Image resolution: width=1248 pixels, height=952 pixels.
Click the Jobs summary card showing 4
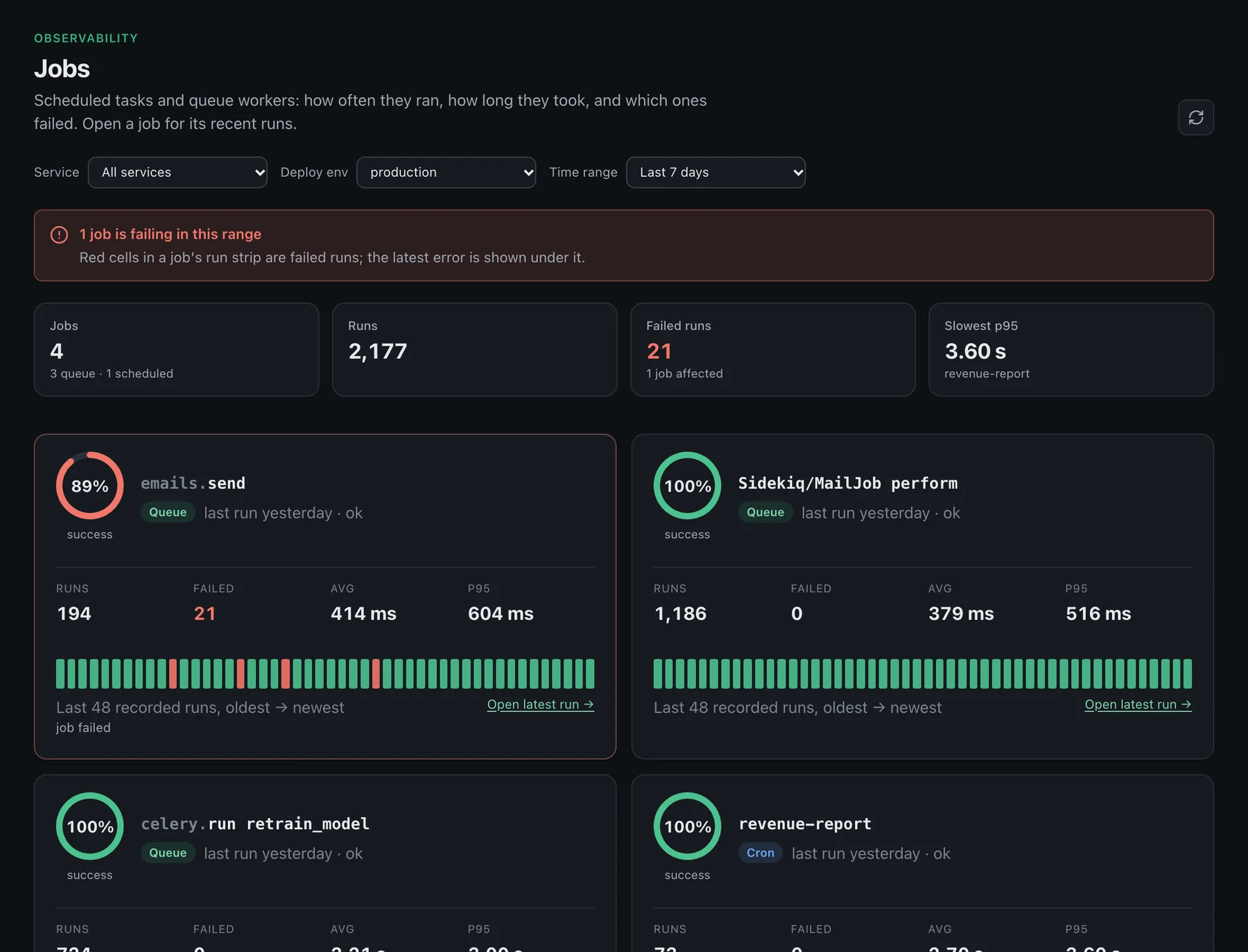176,349
